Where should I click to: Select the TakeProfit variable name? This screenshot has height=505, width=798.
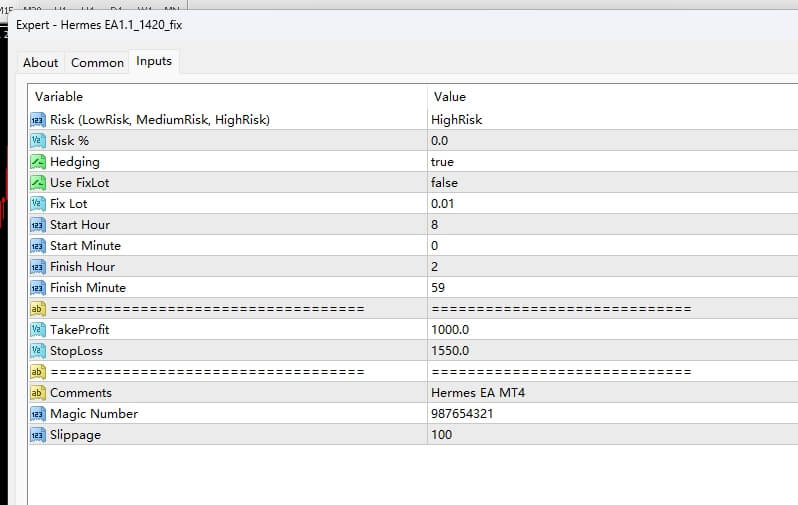pos(79,329)
